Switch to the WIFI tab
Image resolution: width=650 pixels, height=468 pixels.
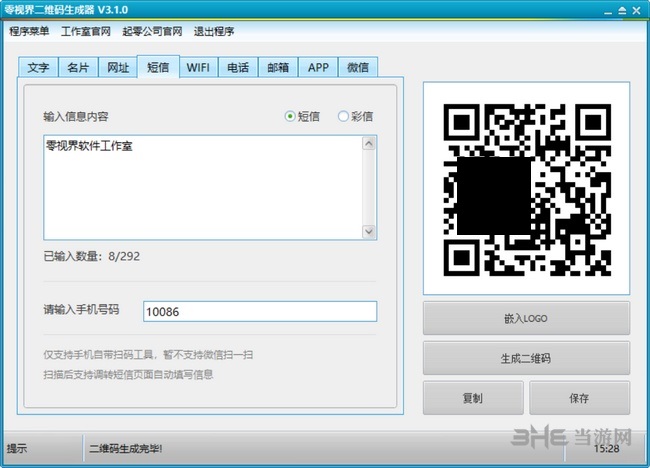click(x=198, y=67)
